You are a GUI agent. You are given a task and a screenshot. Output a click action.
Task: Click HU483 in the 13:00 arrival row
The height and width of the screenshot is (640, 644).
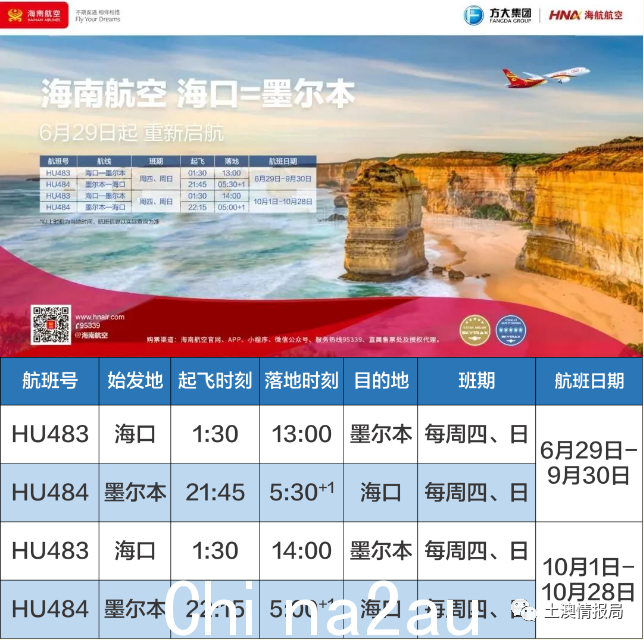[50, 434]
